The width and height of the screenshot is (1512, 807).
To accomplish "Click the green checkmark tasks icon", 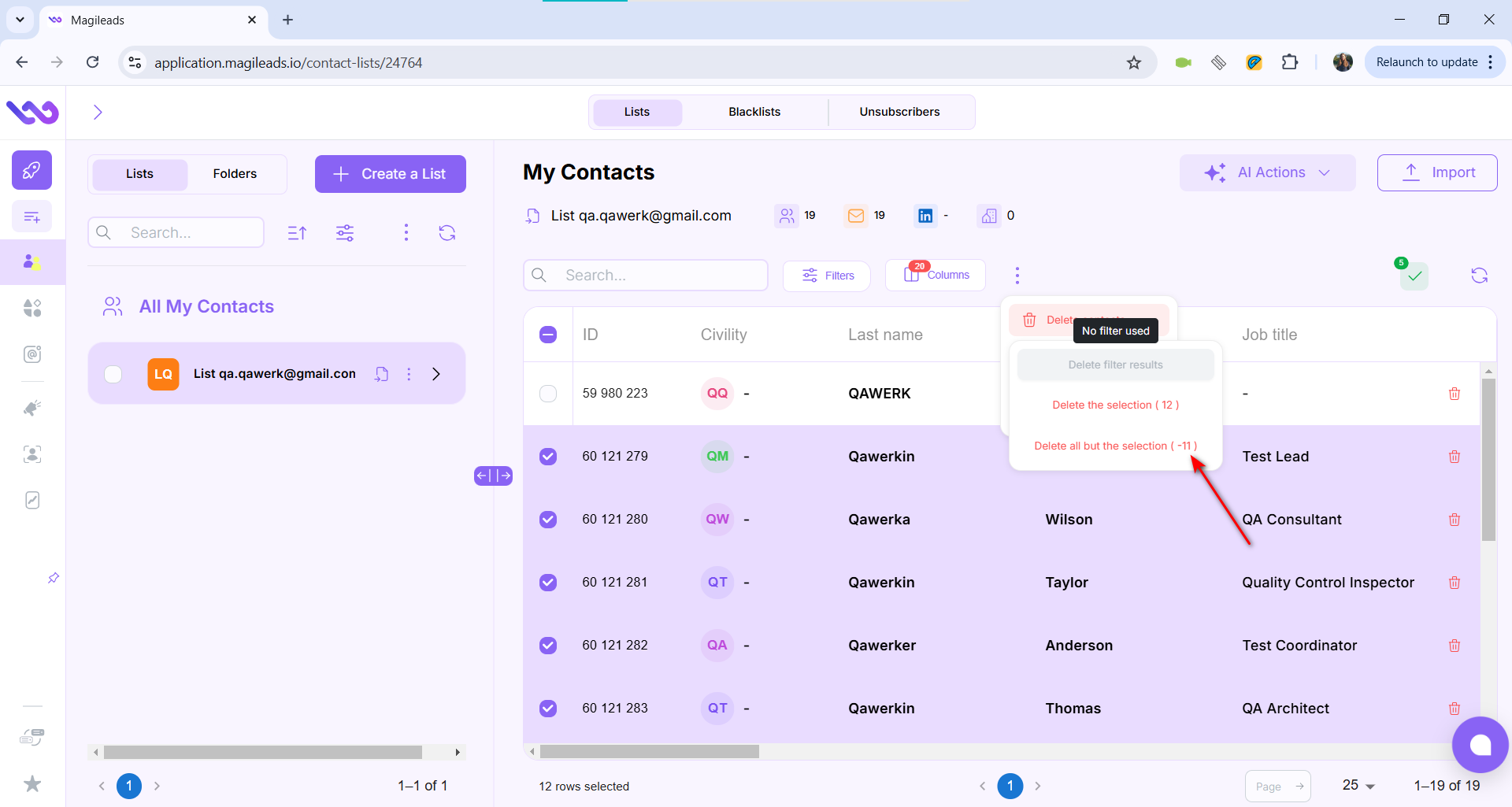I will coord(1414,276).
